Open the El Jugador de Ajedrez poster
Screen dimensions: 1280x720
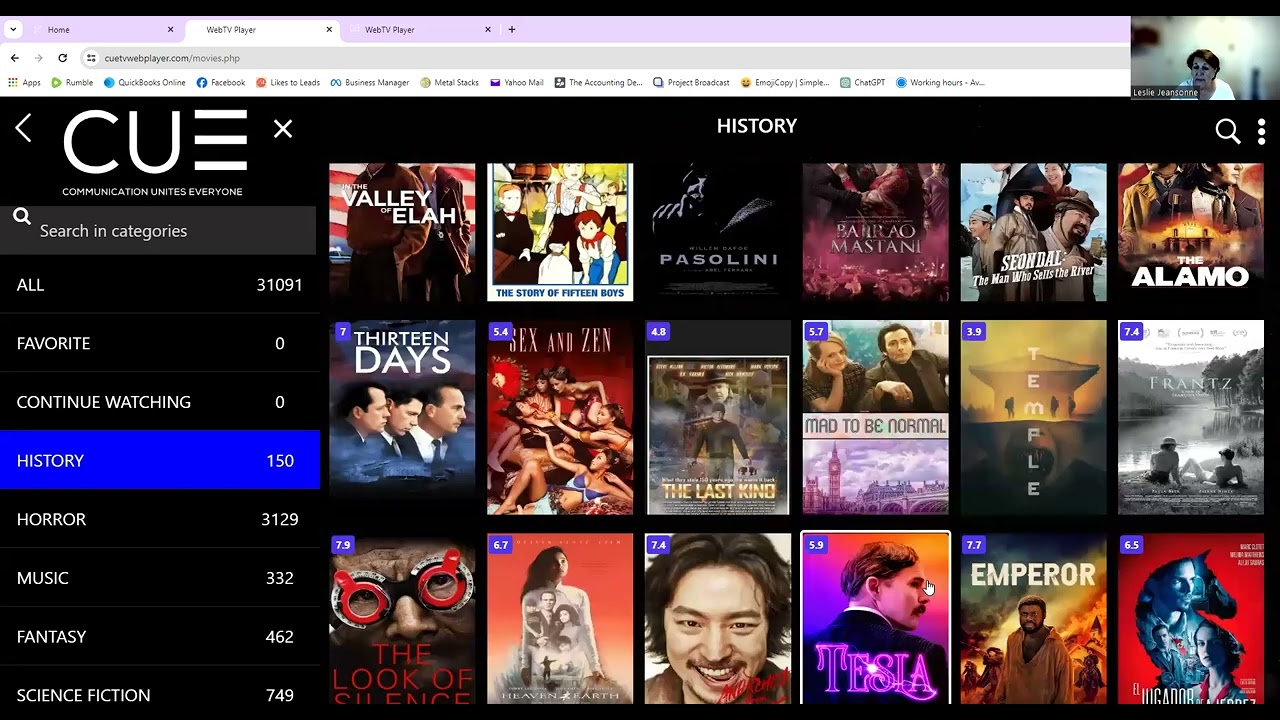coord(1191,619)
